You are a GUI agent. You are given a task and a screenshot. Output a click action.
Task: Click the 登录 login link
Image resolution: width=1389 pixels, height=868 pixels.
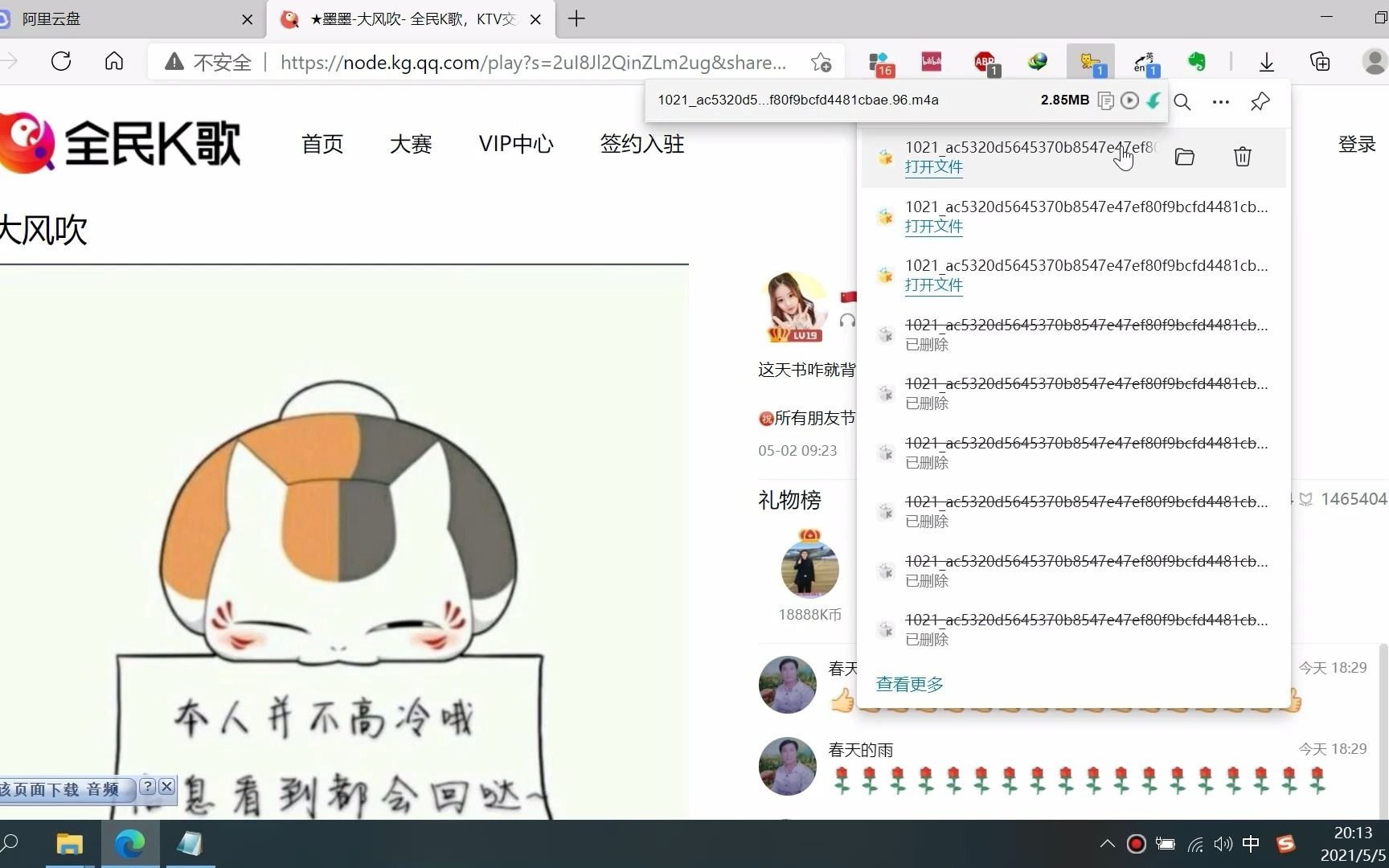(1357, 144)
